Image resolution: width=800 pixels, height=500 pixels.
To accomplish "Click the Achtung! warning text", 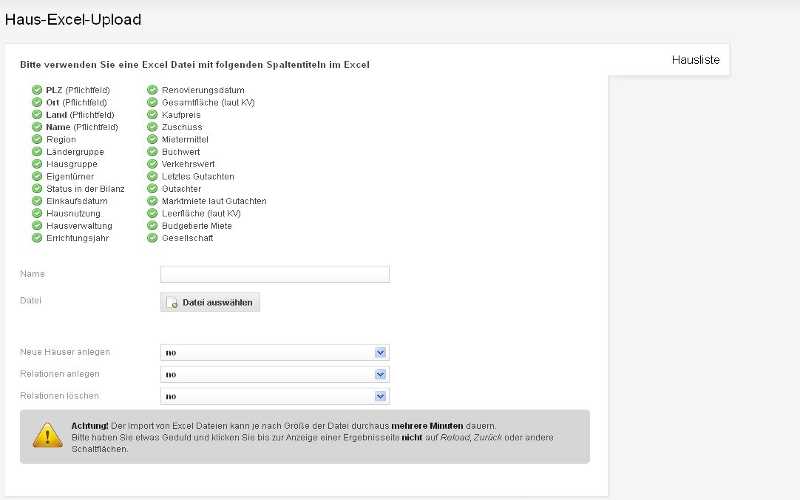I will point(90,426).
